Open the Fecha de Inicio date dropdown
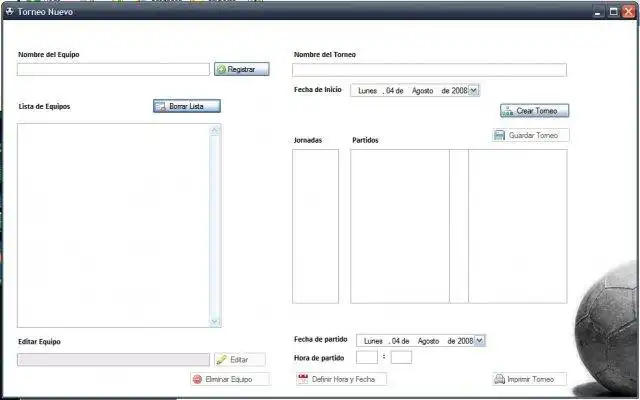This screenshot has width=640, height=400. (x=473, y=91)
